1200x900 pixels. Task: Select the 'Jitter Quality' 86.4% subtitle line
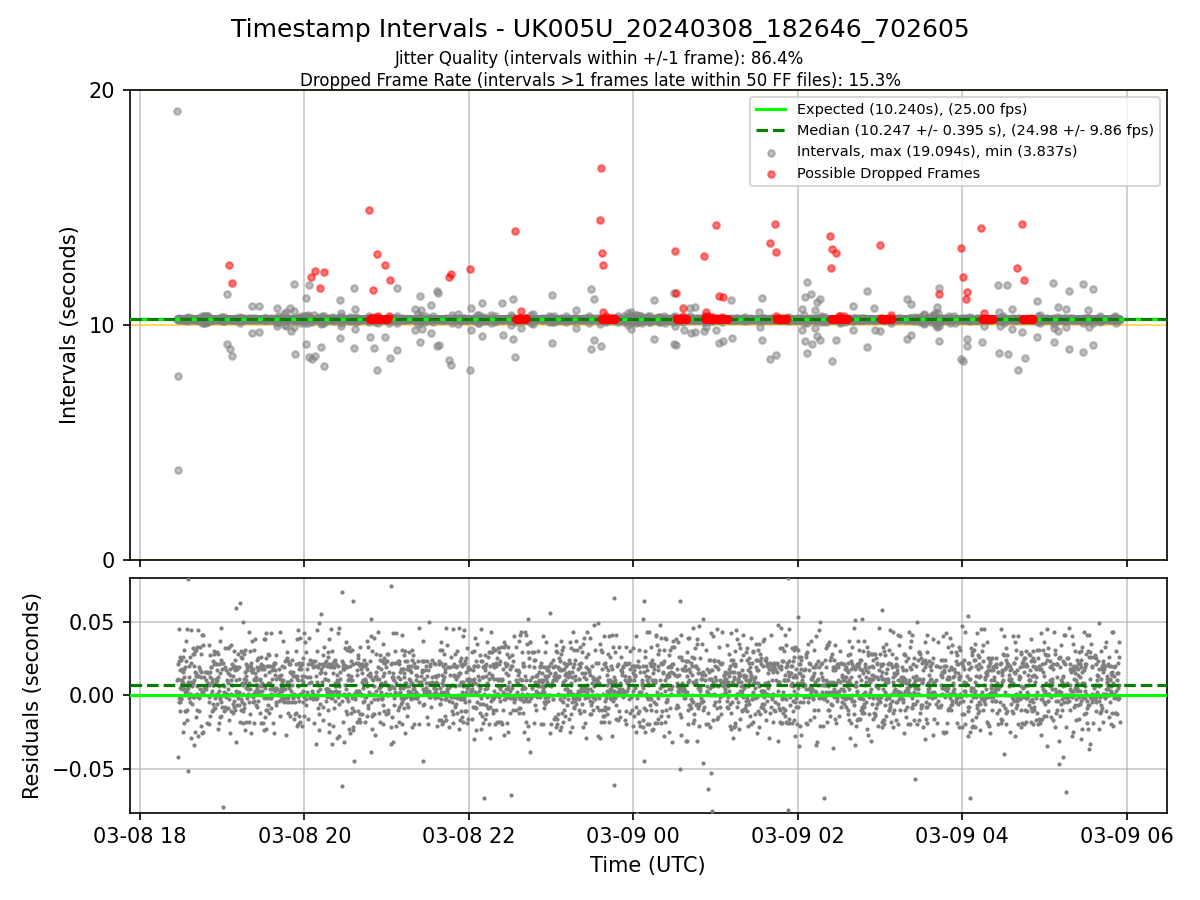coord(599,58)
